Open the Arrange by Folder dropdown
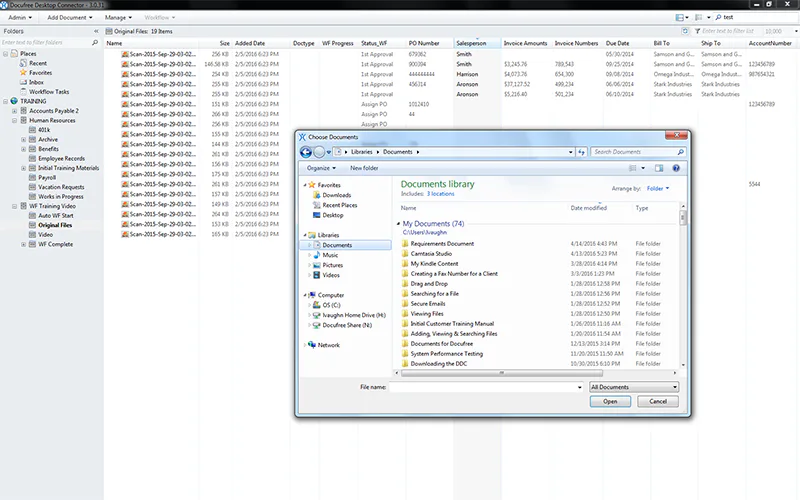800x500 pixels. tap(658, 188)
